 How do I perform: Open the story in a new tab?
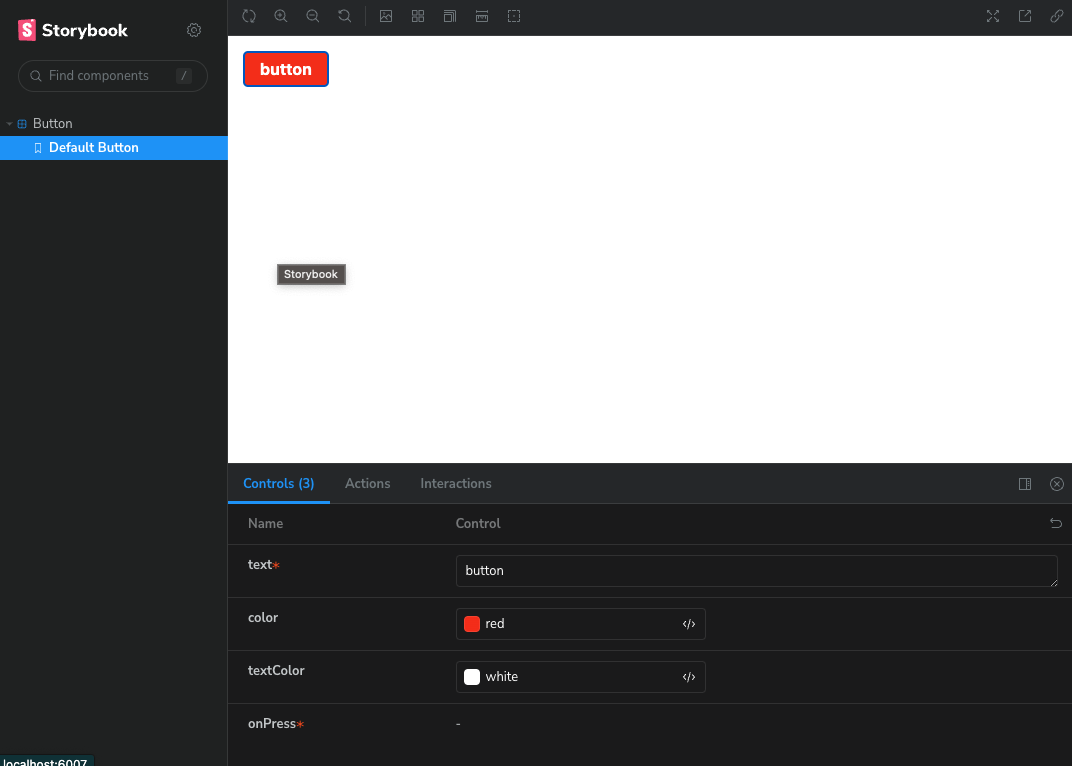[x=1025, y=16]
